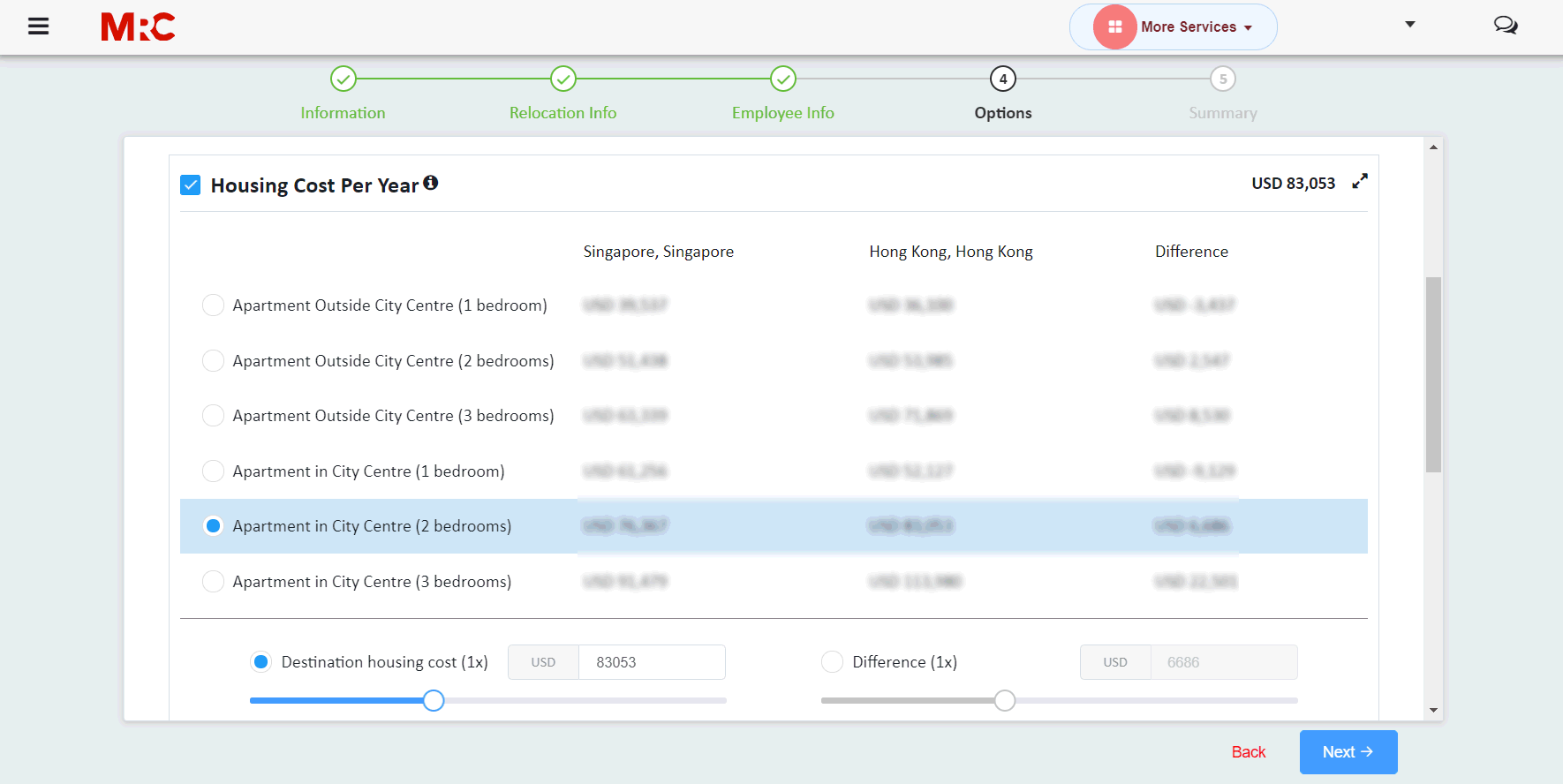Expand the Housing Cost panel to fullscreen
The height and width of the screenshot is (784, 1563).
[x=1360, y=181]
